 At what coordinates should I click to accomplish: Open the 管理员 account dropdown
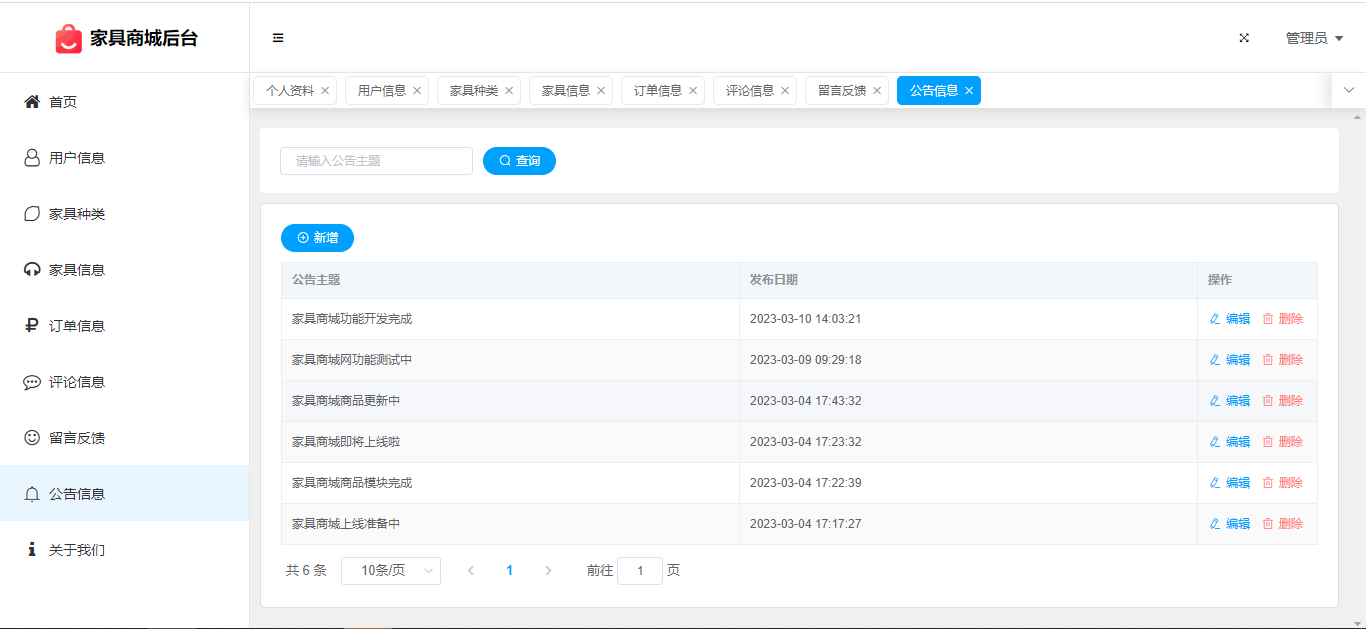[1314, 38]
